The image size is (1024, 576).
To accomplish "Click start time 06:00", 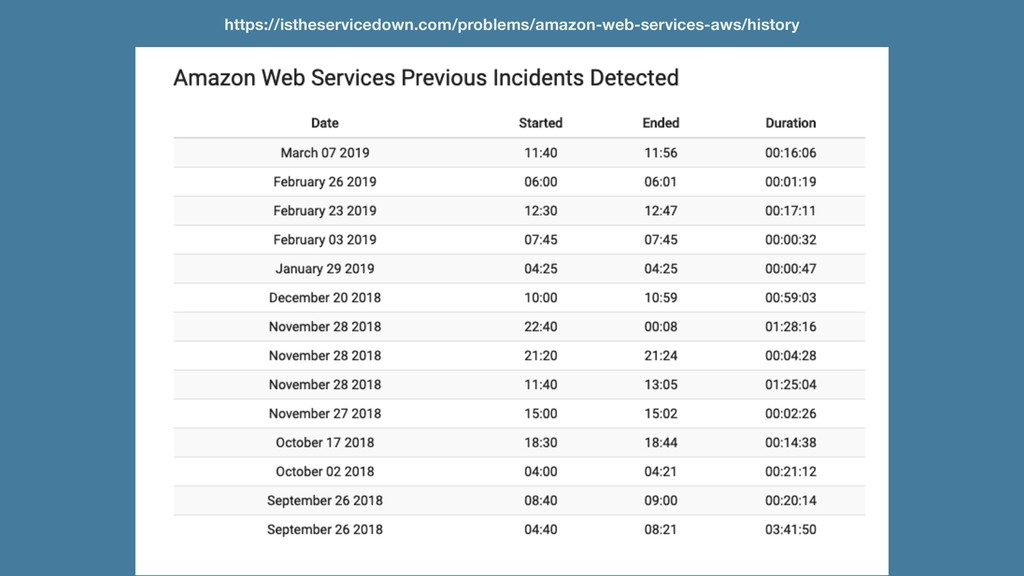I will [541, 182].
